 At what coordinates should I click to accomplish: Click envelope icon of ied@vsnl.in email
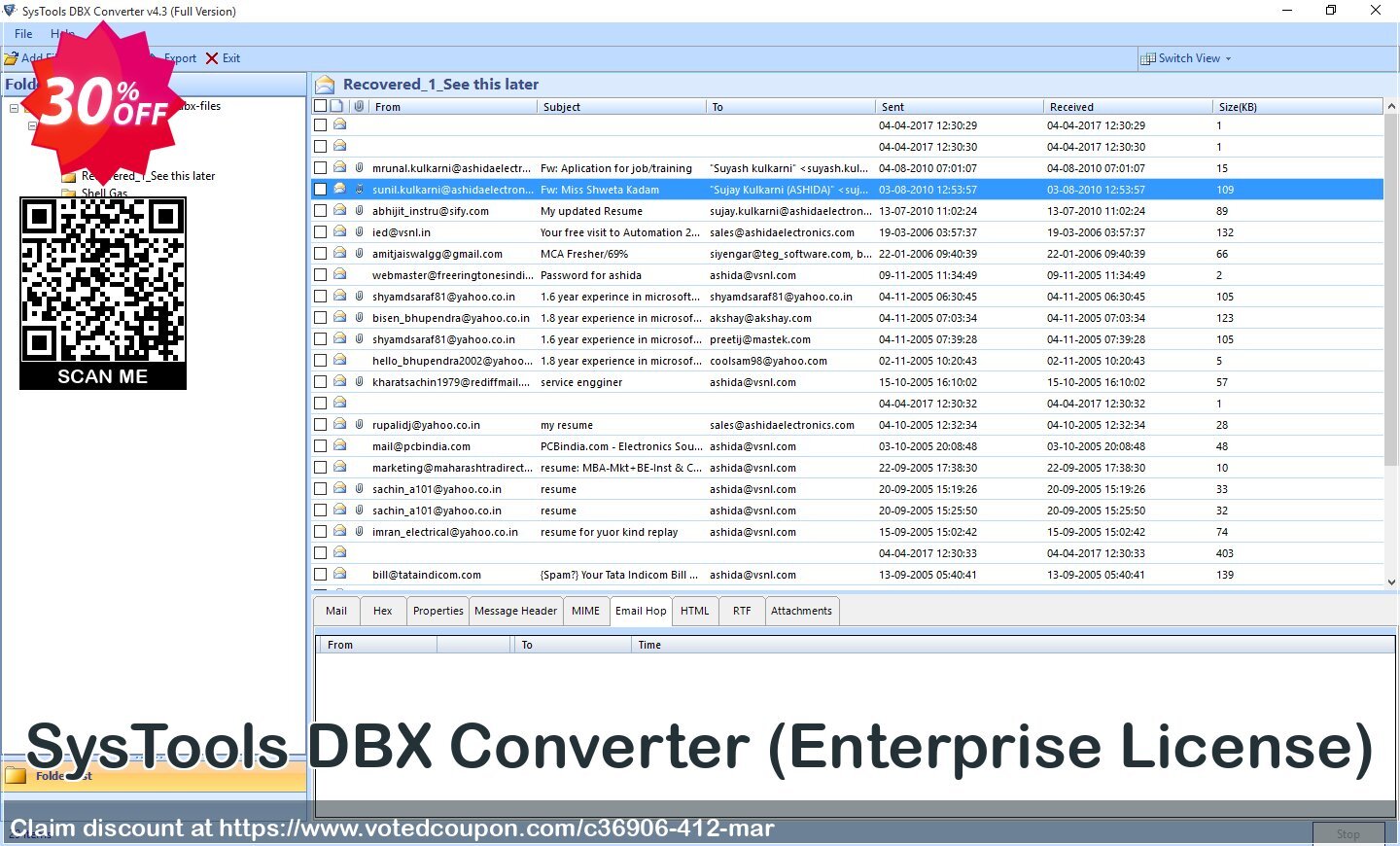[339, 231]
